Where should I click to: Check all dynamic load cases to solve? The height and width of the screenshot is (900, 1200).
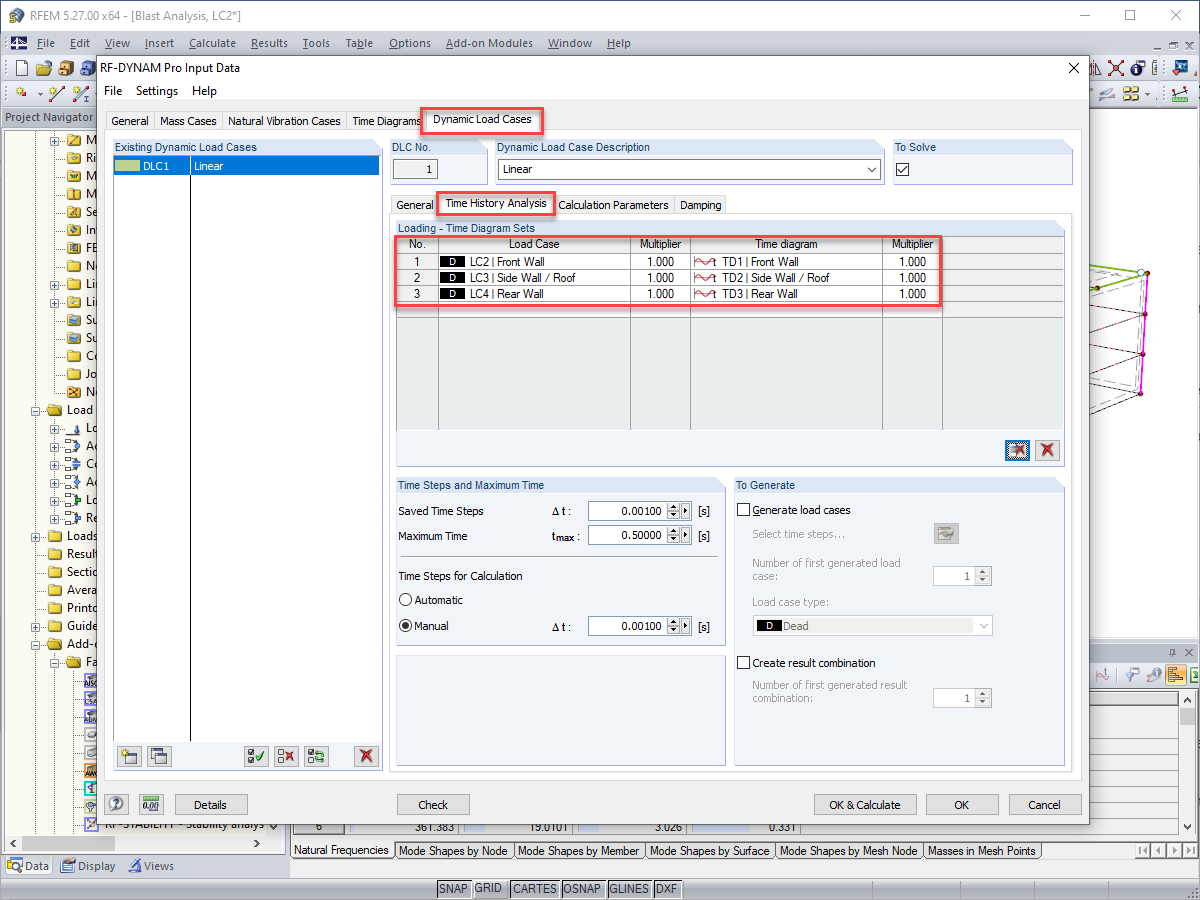[256, 756]
